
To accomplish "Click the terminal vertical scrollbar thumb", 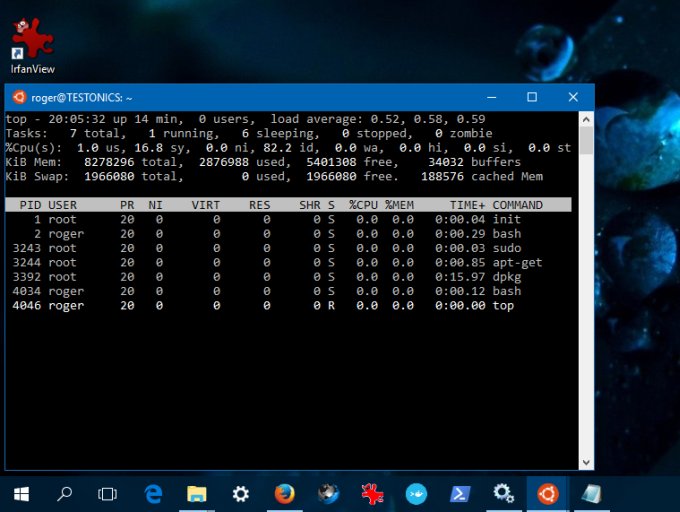I will point(586,140).
